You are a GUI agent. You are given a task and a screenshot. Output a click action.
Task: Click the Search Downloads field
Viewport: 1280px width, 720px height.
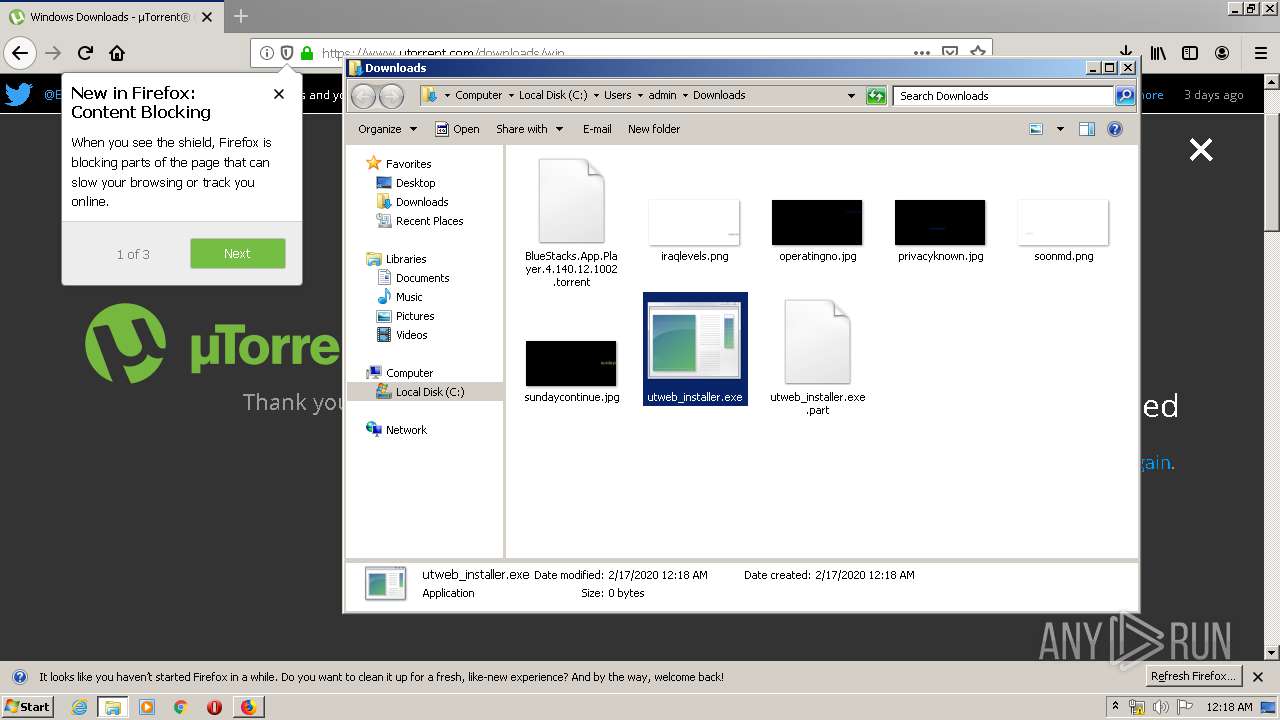pos(1004,96)
